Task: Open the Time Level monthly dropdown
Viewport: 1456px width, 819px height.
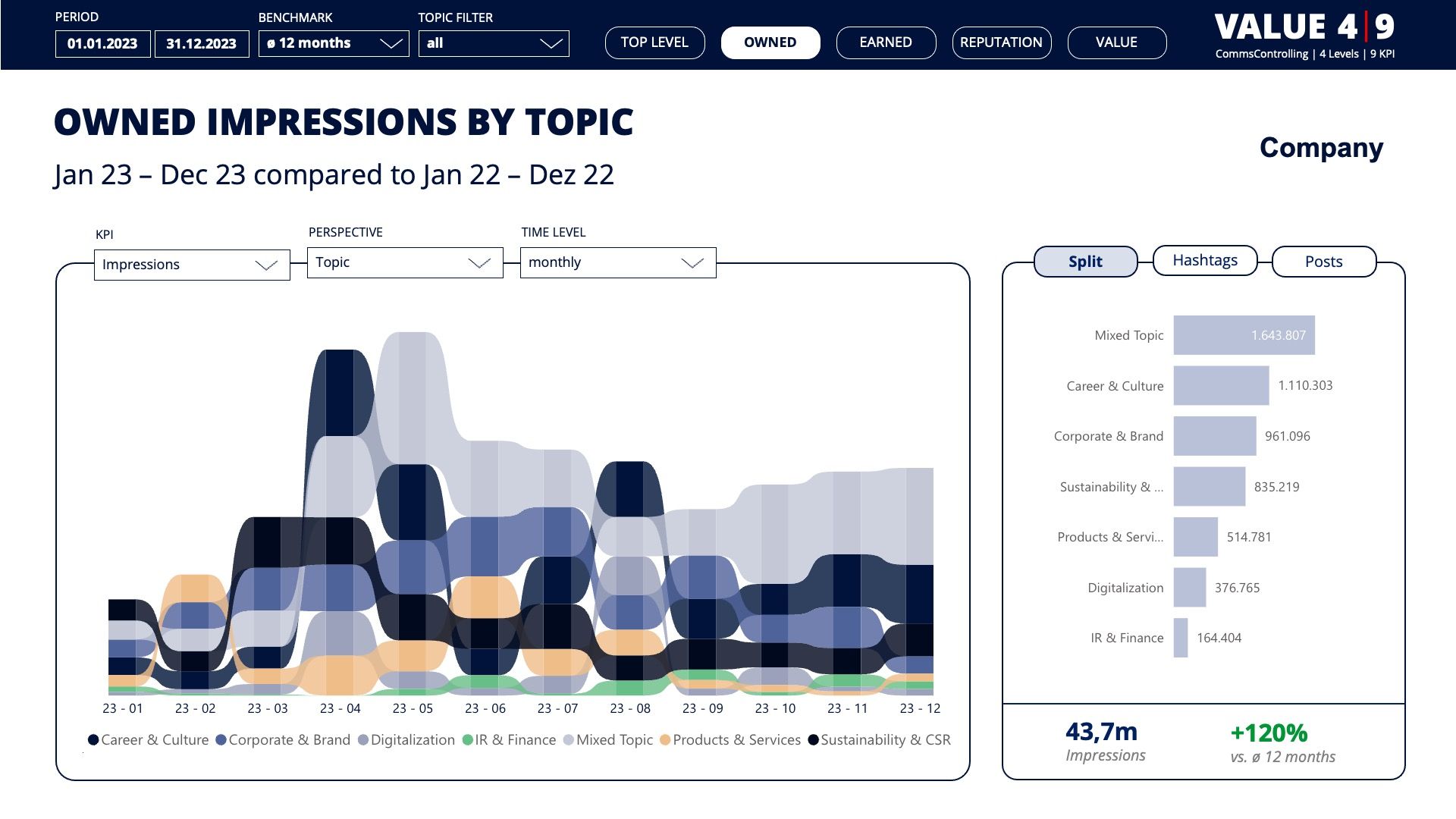Action: pos(618,262)
